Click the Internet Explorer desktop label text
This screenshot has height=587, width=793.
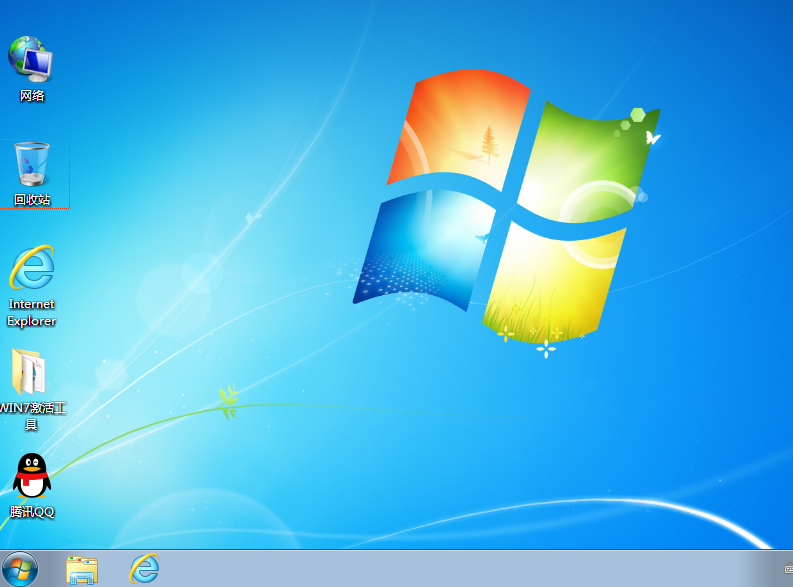pyautogui.click(x=32, y=312)
